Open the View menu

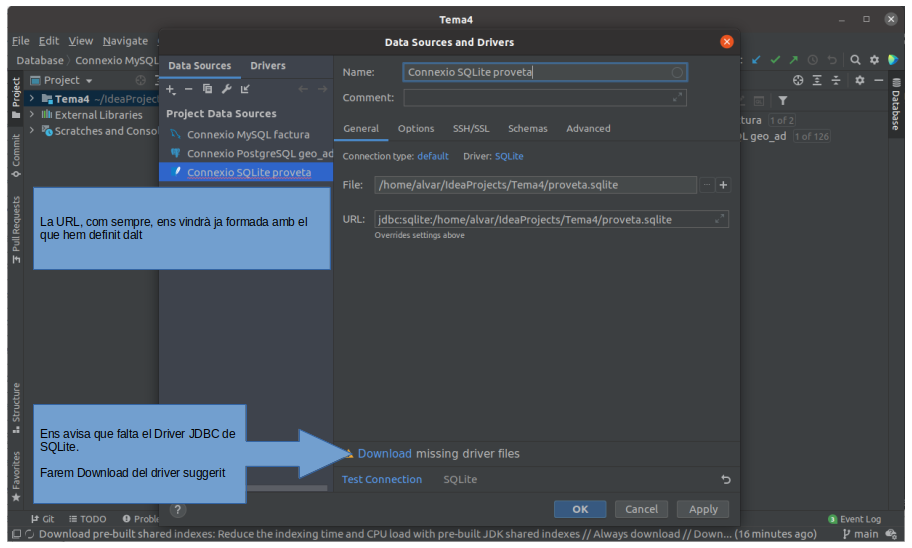click(80, 41)
